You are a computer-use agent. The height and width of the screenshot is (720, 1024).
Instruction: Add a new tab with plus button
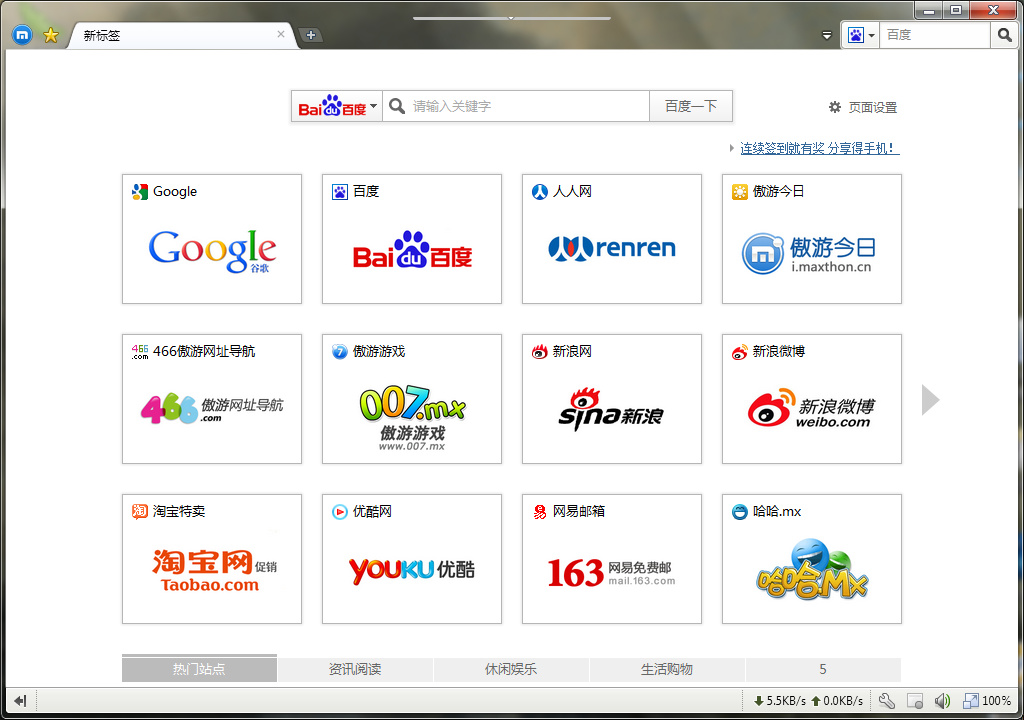311,35
